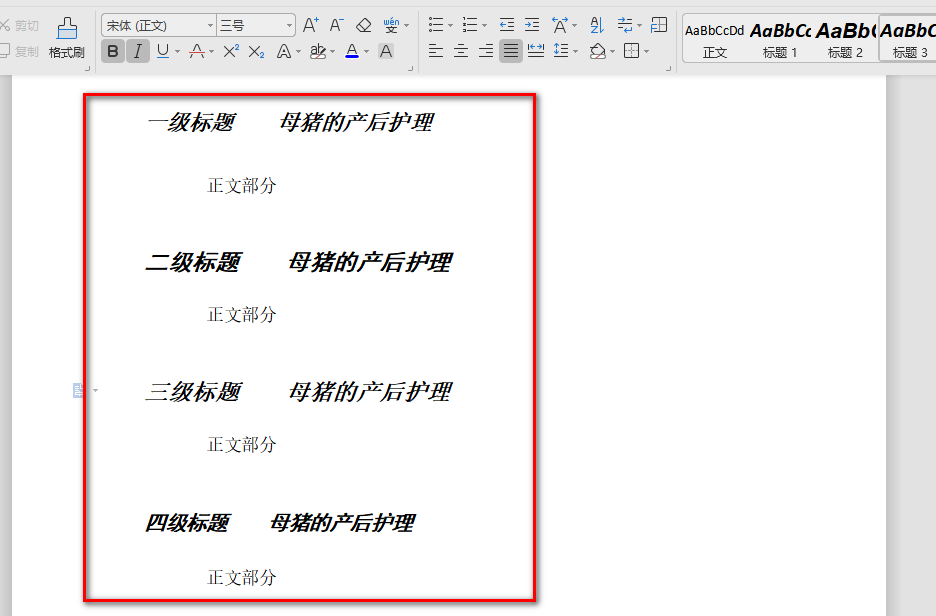Align text right
The image size is (936, 616).
pos(486,51)
